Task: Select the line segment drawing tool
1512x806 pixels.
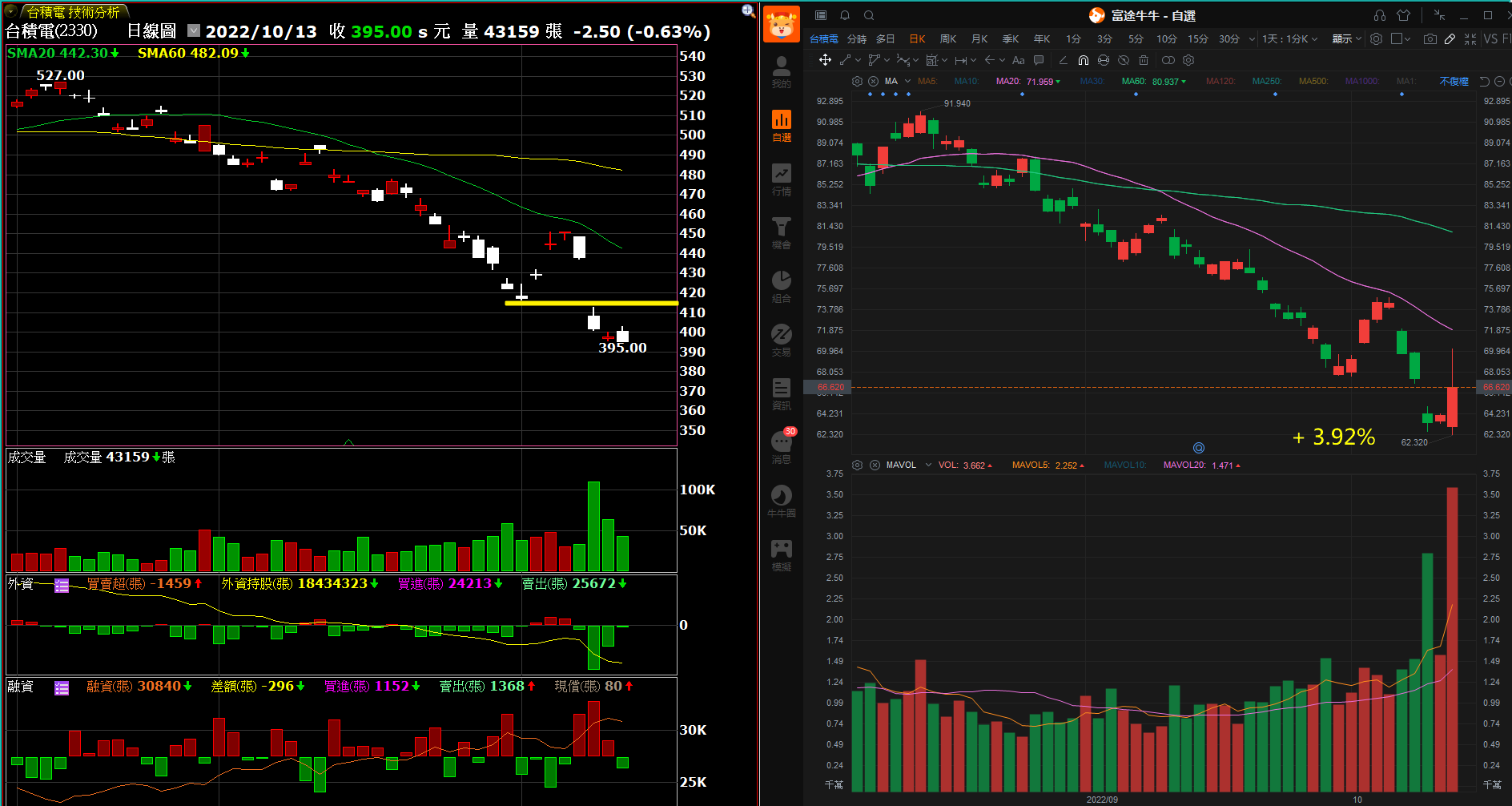Action: [x=846, y=60]
